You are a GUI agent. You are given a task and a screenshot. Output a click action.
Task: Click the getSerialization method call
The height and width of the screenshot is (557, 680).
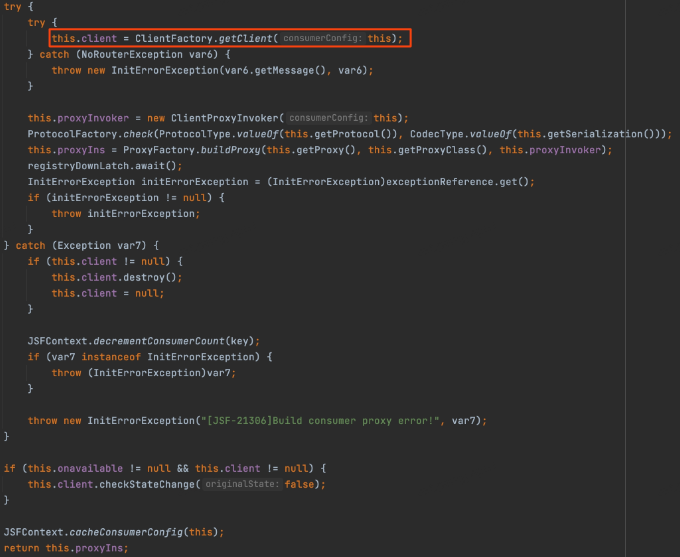point(595,134)
